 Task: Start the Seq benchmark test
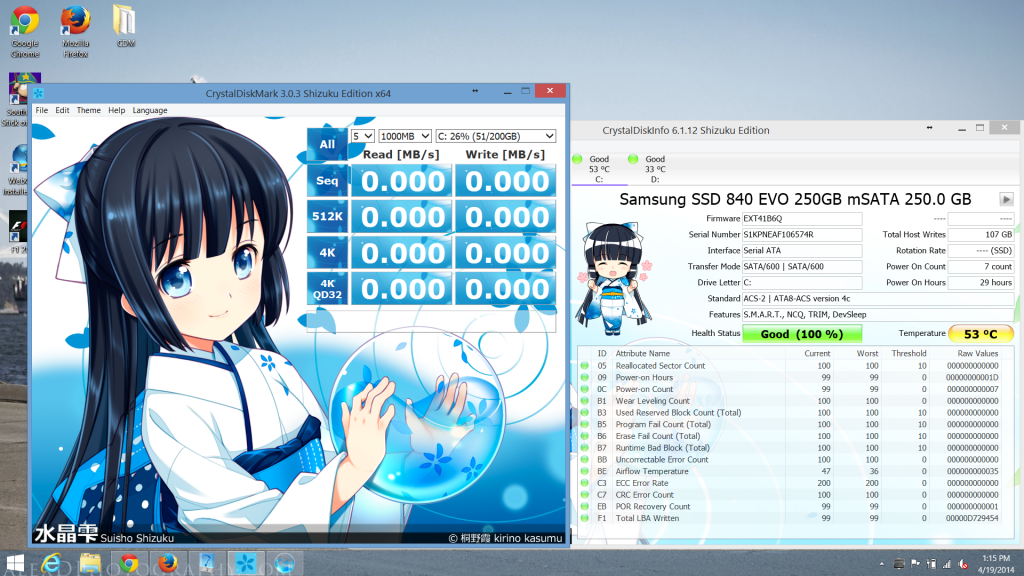pos(327,180)
